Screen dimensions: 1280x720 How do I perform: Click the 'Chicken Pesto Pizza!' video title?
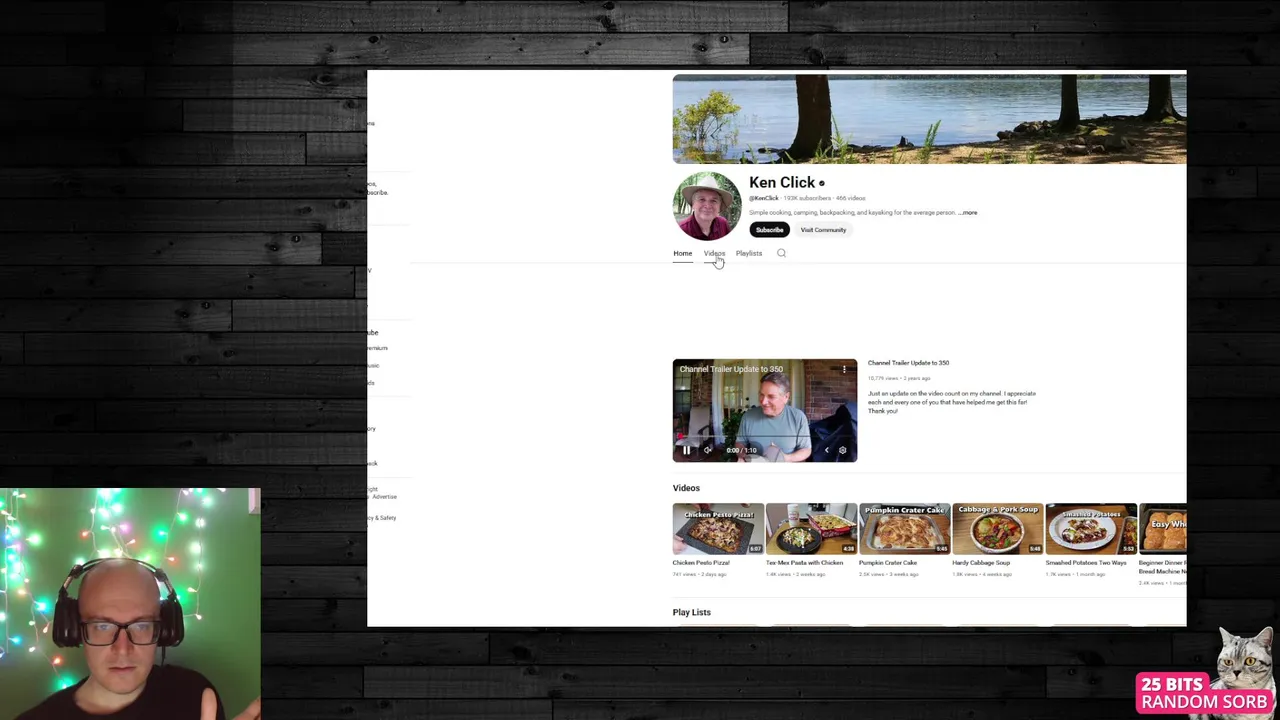pos(701,563)
